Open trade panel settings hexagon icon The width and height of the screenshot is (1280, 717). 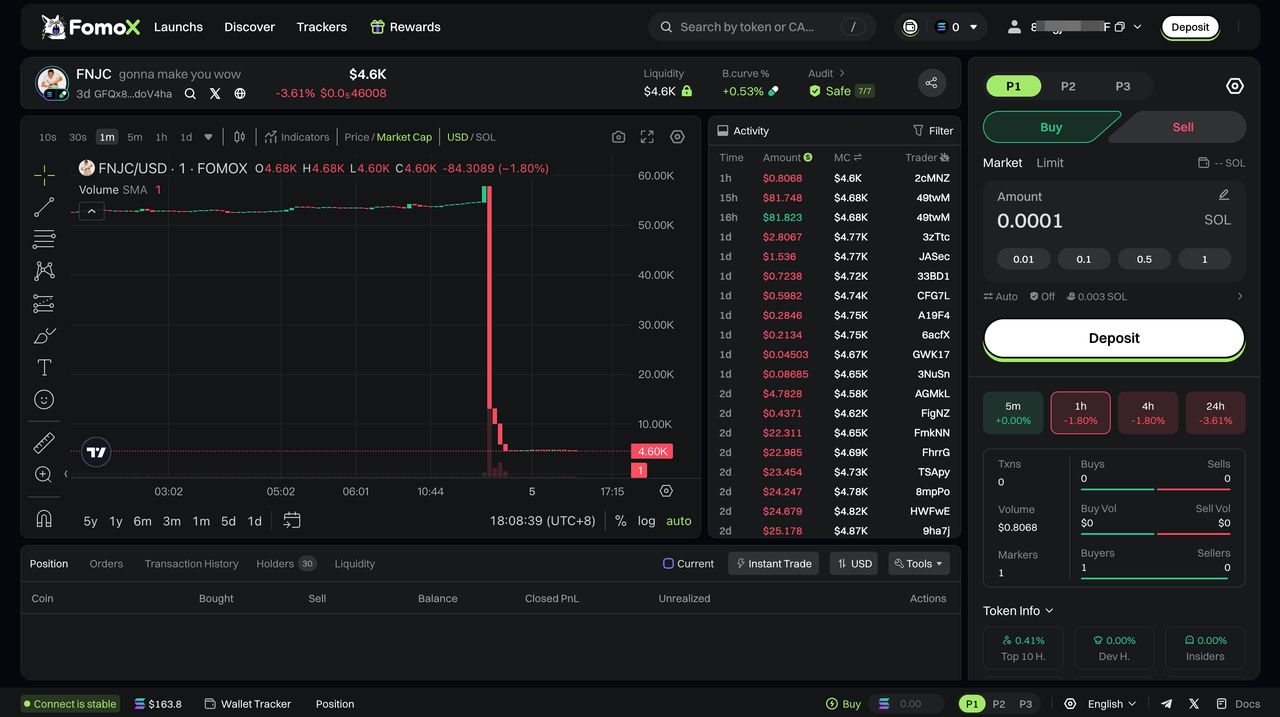(1234, 86)
